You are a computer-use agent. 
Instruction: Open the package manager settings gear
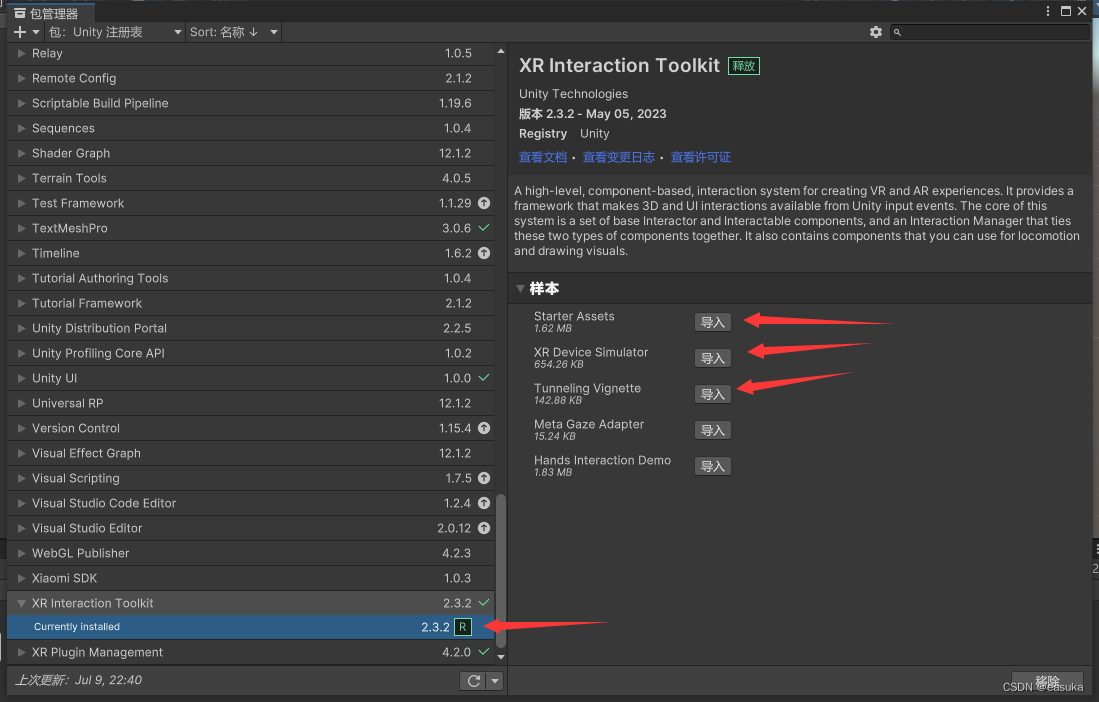(875, 32)
